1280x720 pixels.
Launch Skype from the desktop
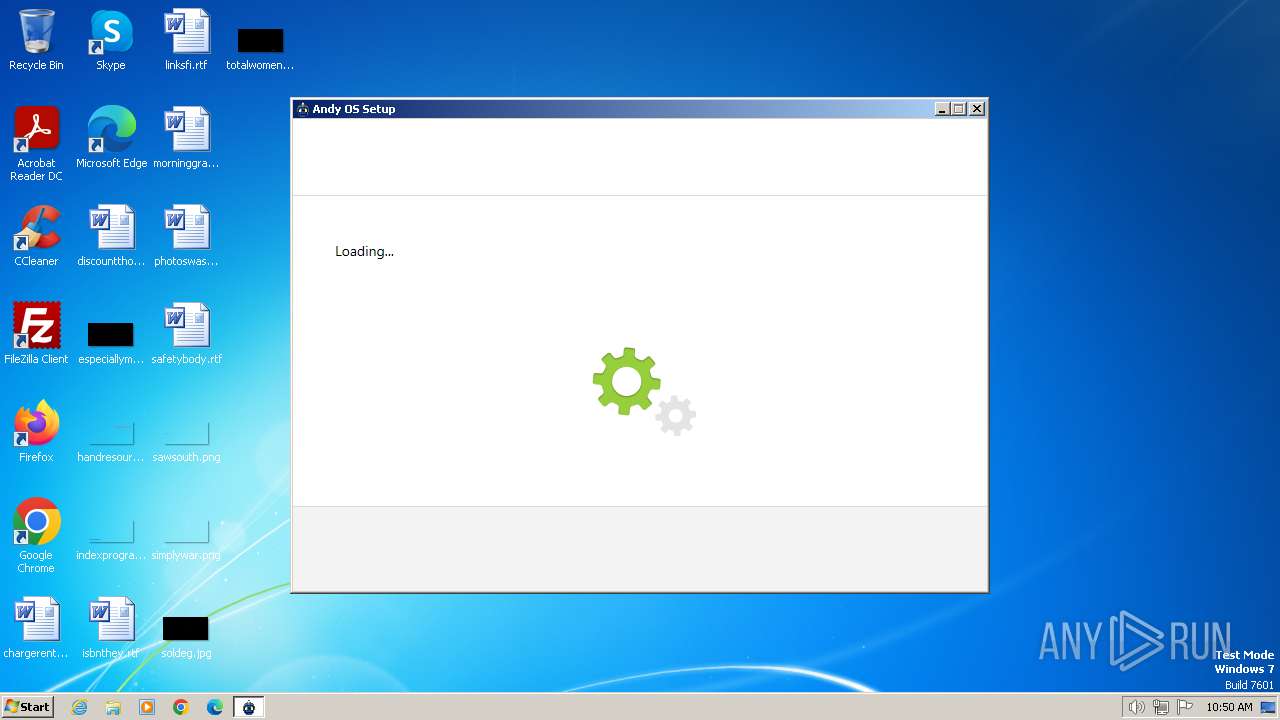click(x=111, y=40)
